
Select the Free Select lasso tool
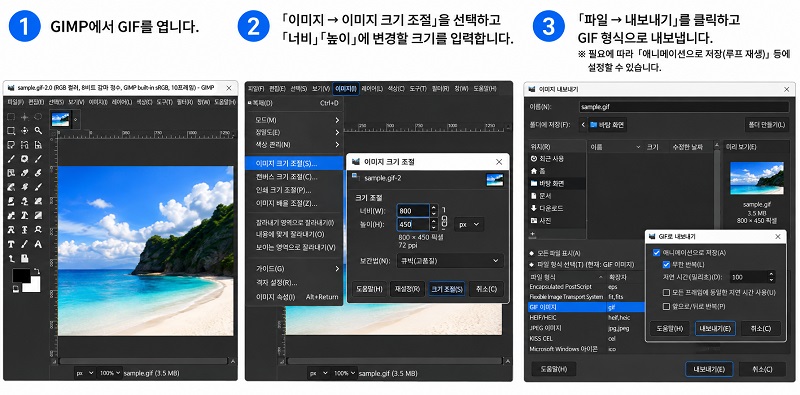(38, 117)
